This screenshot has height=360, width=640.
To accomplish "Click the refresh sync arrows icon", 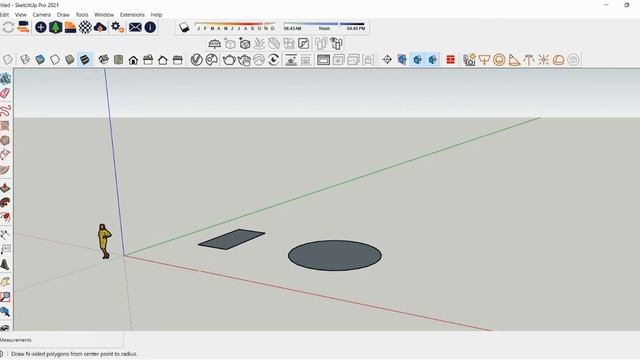I will tap(8, 27).
